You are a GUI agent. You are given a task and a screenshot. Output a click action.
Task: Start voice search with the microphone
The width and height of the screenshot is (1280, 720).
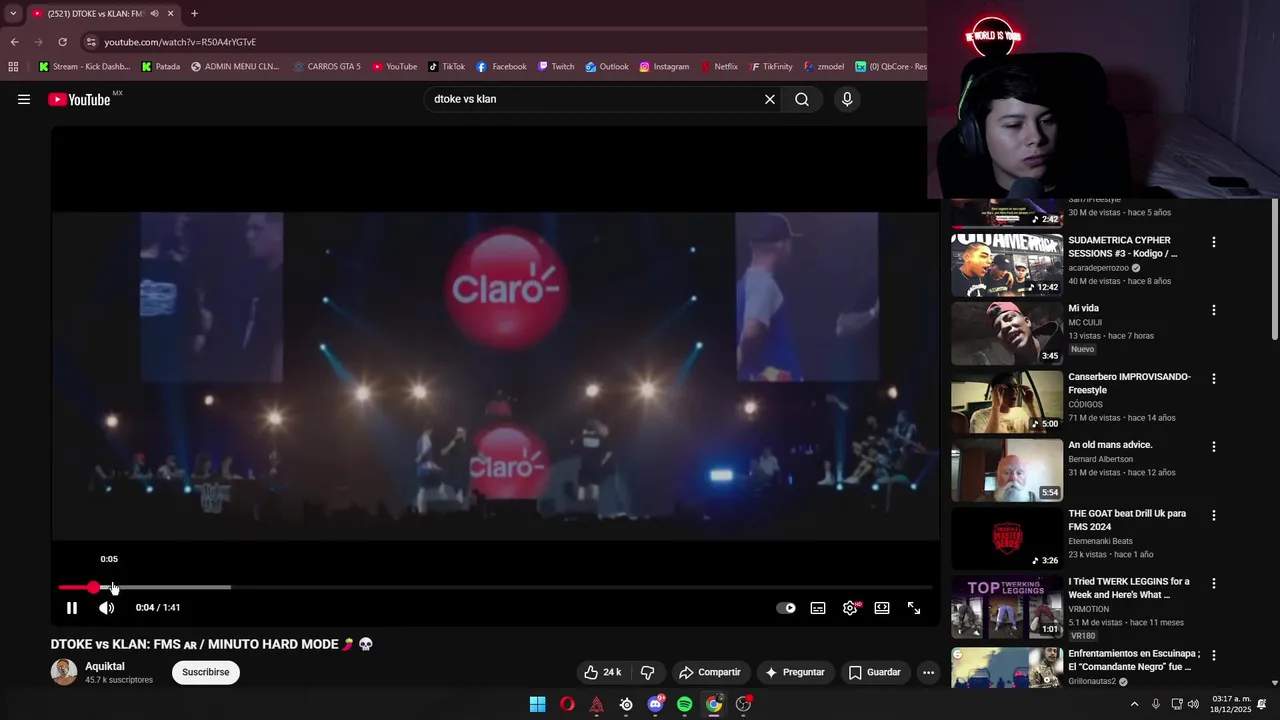[x=847, y=99]
